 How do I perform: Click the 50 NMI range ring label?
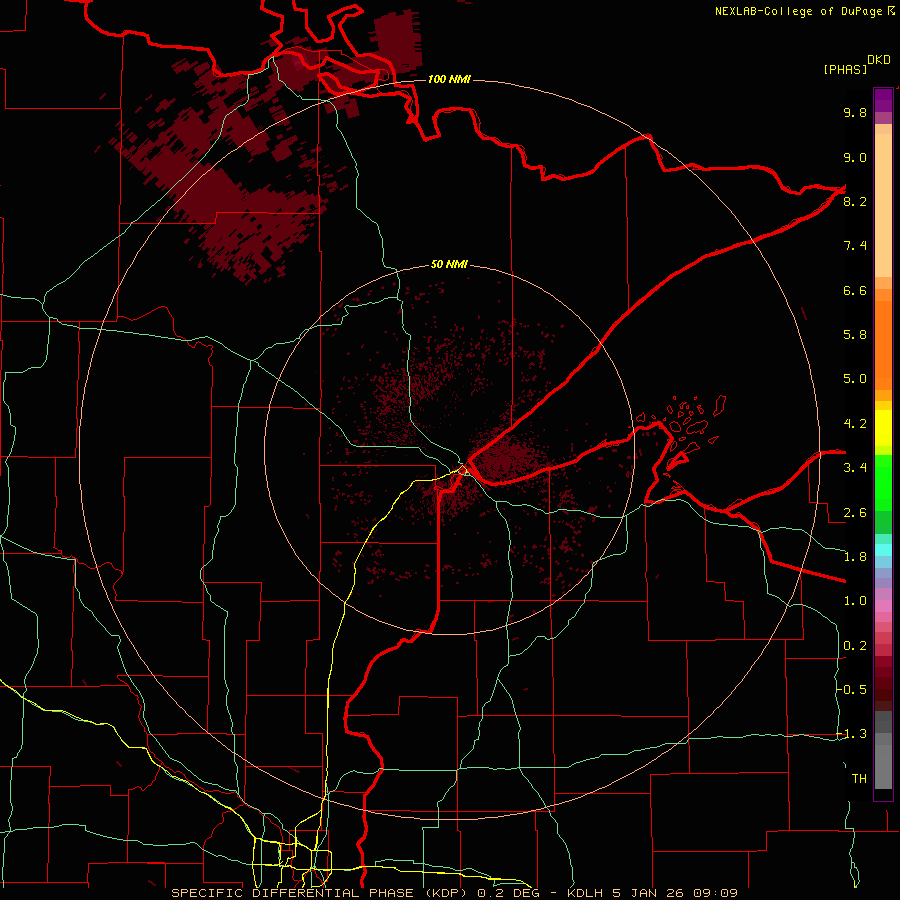coord(449,265)
